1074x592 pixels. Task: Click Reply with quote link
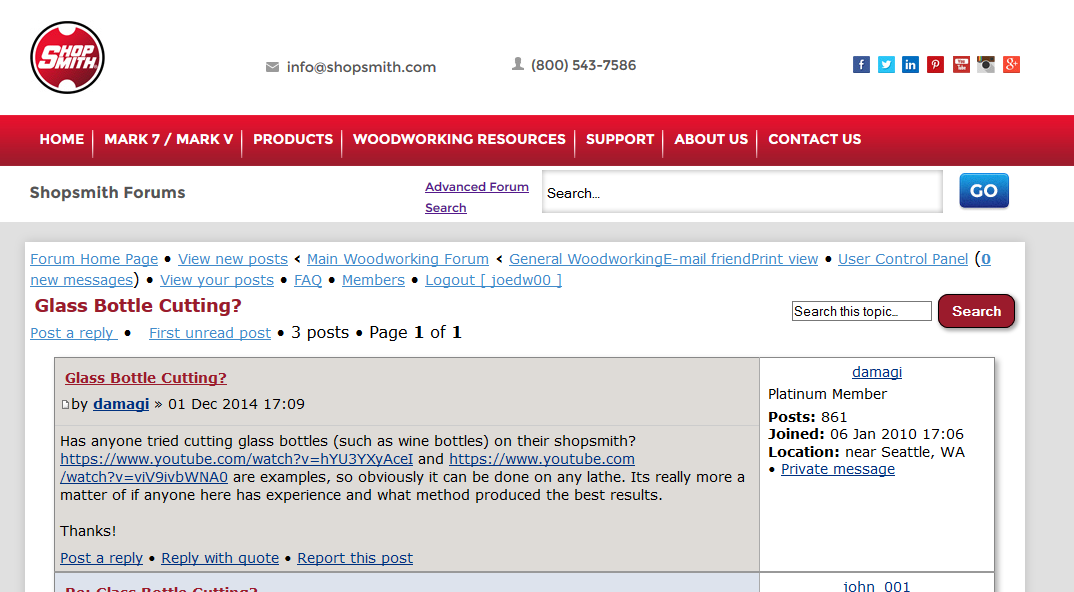pos(220,558)
